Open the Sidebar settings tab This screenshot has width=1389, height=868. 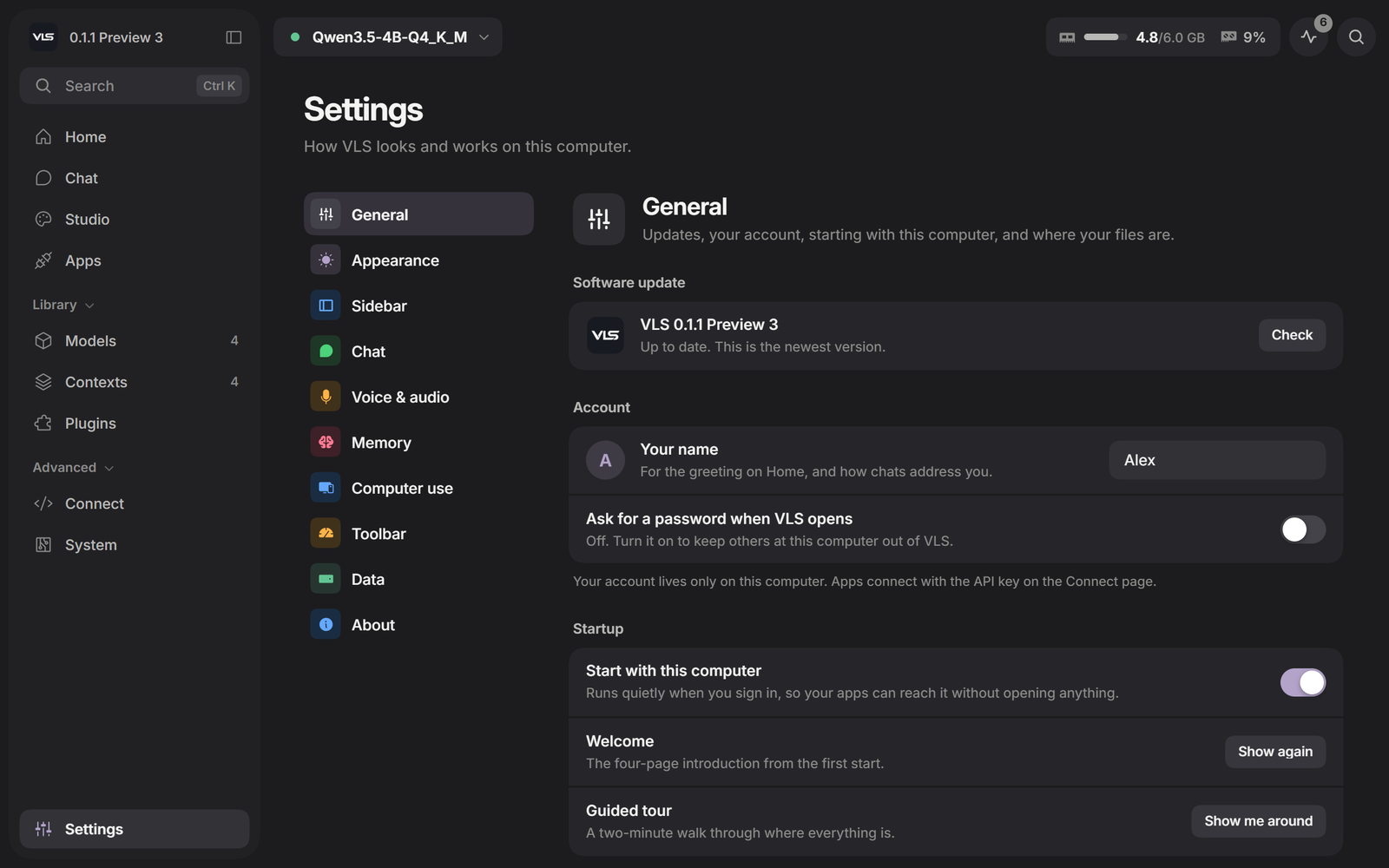pyautogui.click(x=418, y=306)
